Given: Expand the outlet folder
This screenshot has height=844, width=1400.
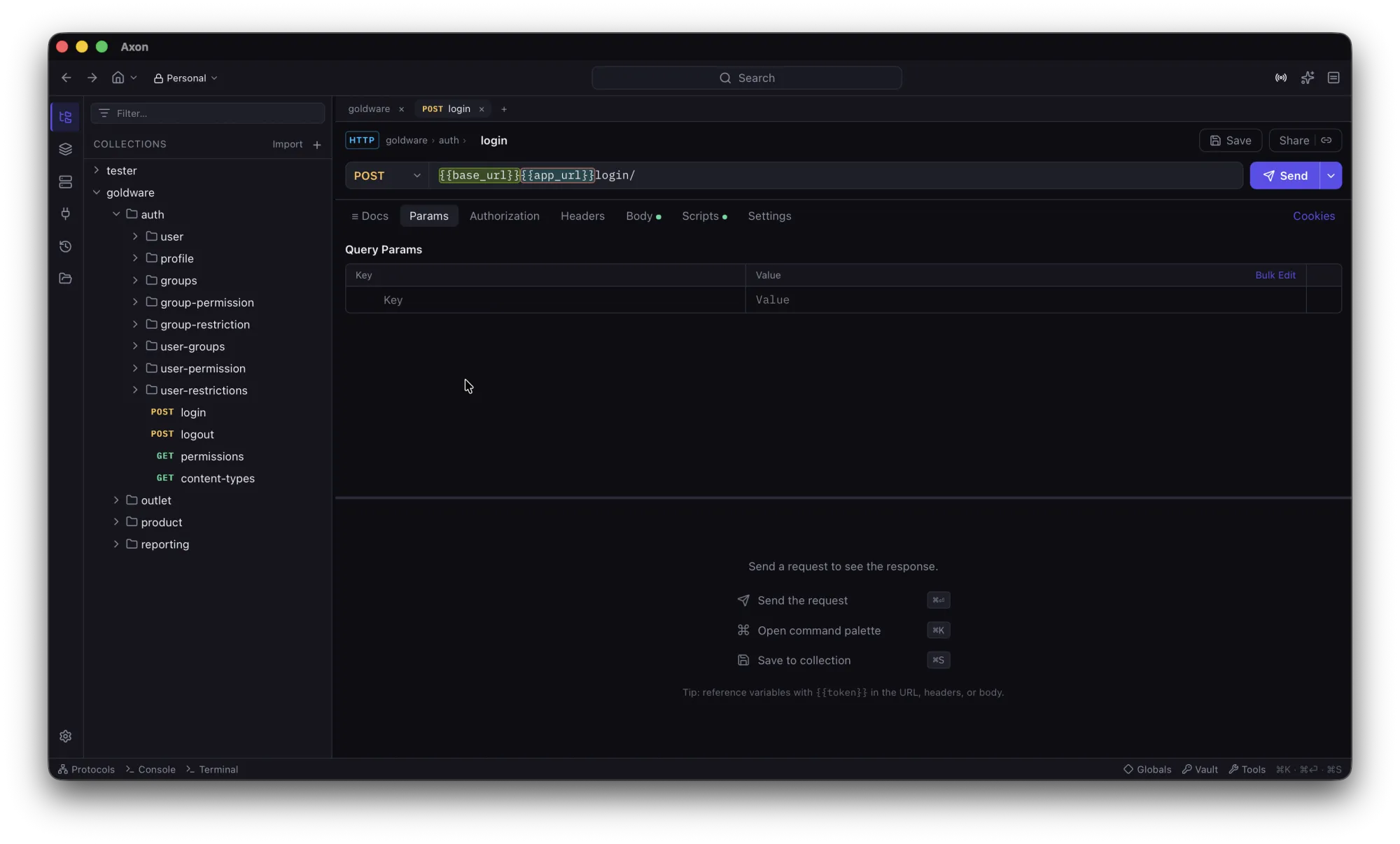Looking at the screenshot, I should tap(116, 500).
